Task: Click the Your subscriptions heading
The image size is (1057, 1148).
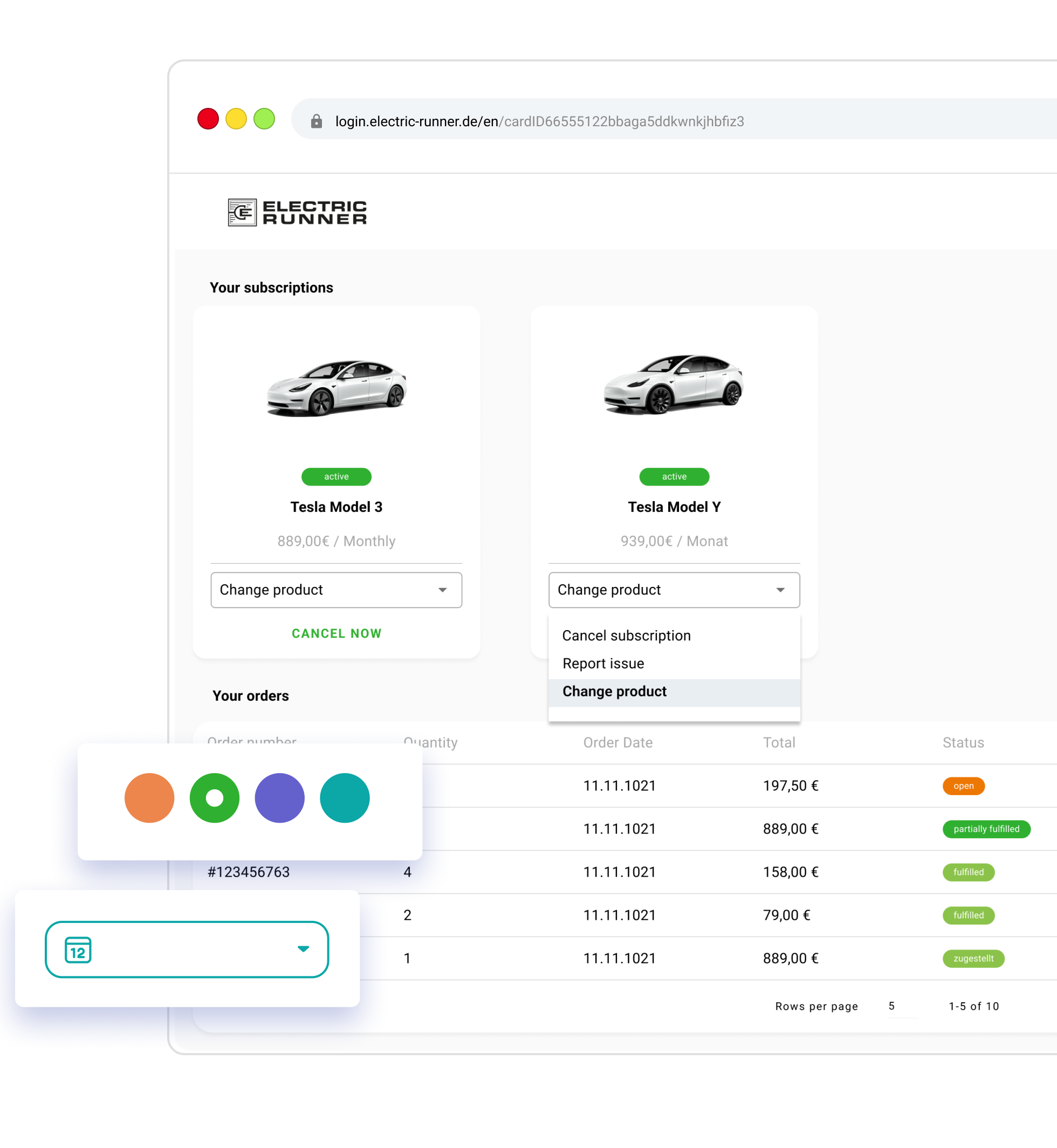Action: click(x=271, y=288)
